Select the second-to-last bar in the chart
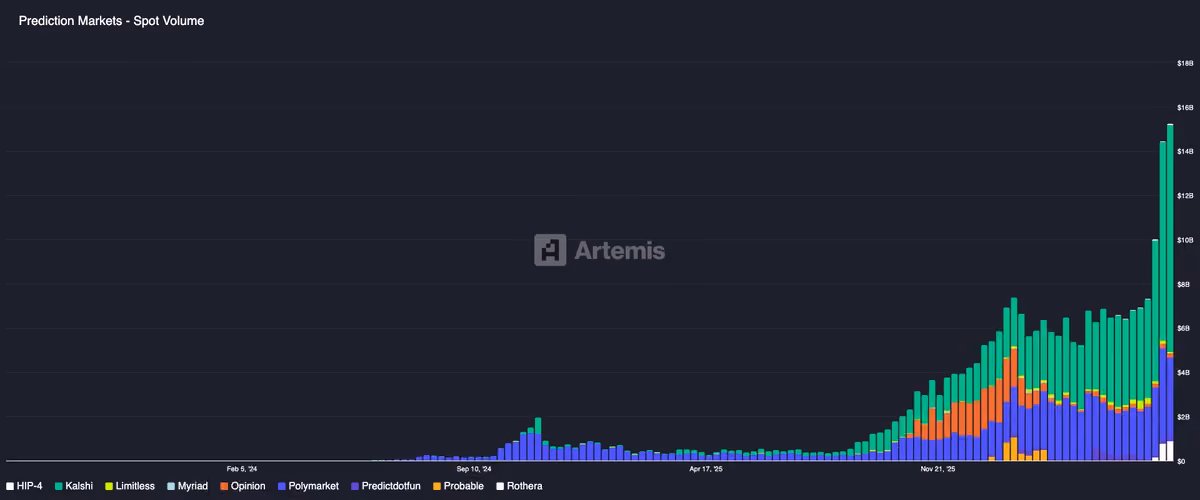The width and height of the screenshot is (1200, 500). pos(1162,301)
